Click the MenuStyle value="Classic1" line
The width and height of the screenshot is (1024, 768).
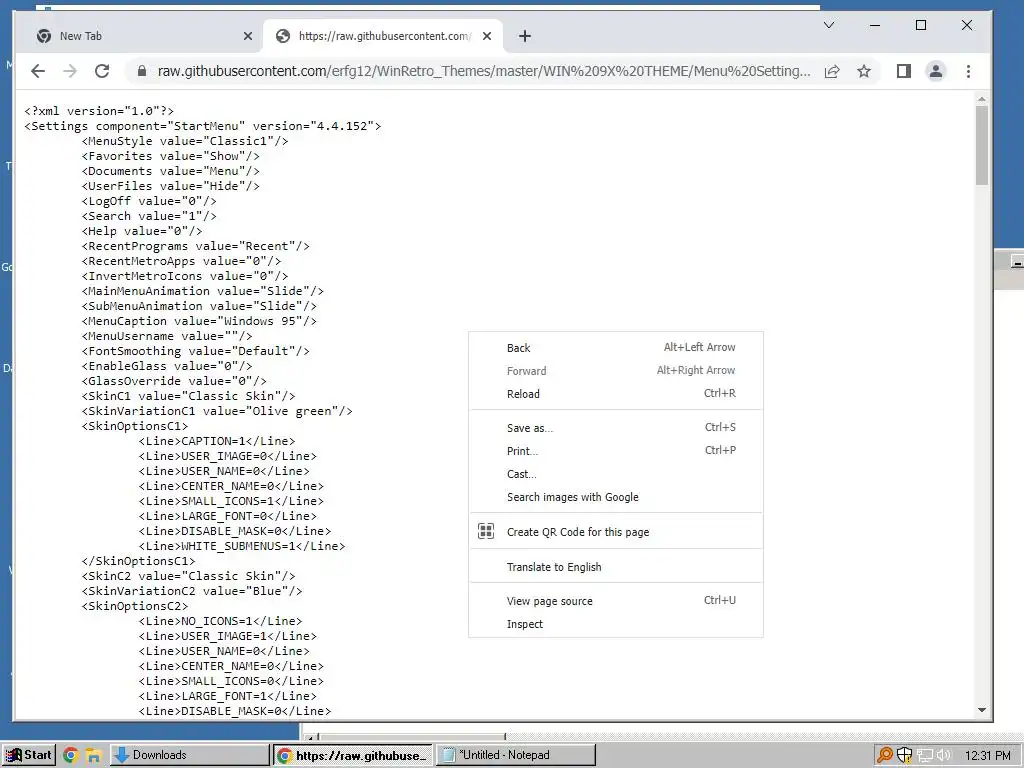tap(185, 141)
